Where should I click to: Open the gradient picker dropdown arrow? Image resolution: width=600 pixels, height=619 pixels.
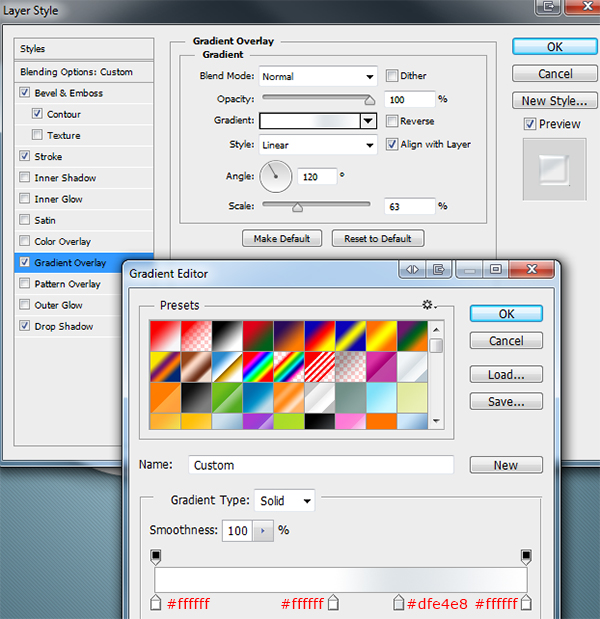[x=368, y=121]
